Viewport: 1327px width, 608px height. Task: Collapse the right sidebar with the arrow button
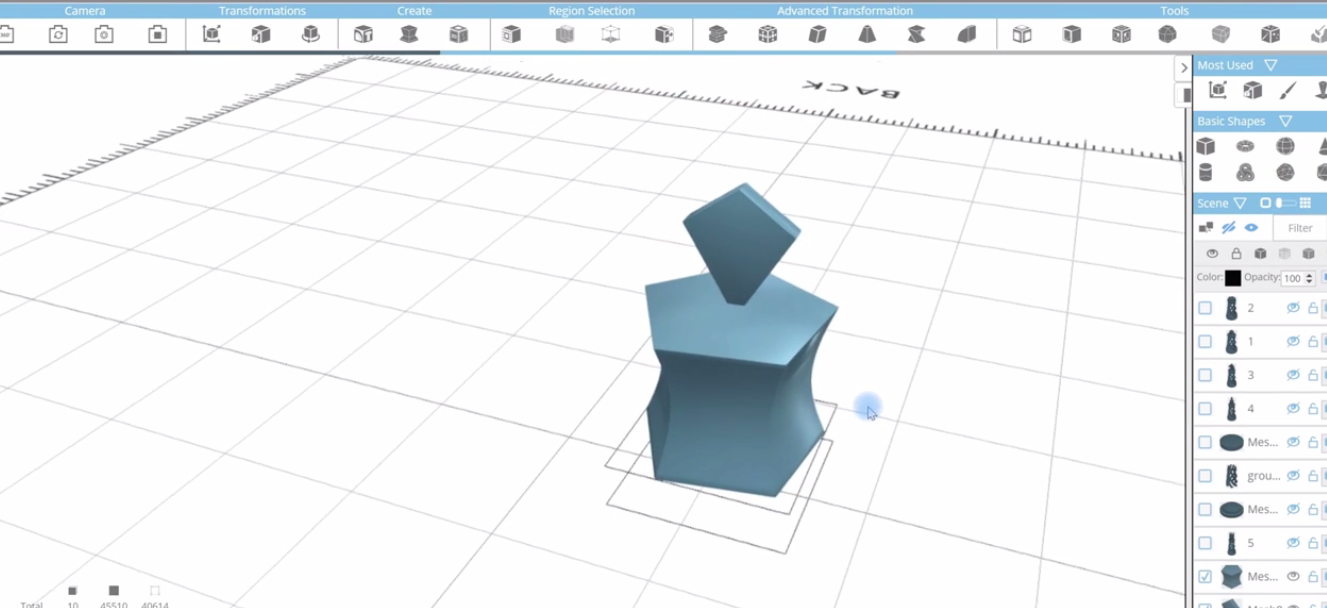pos(1184,68)
